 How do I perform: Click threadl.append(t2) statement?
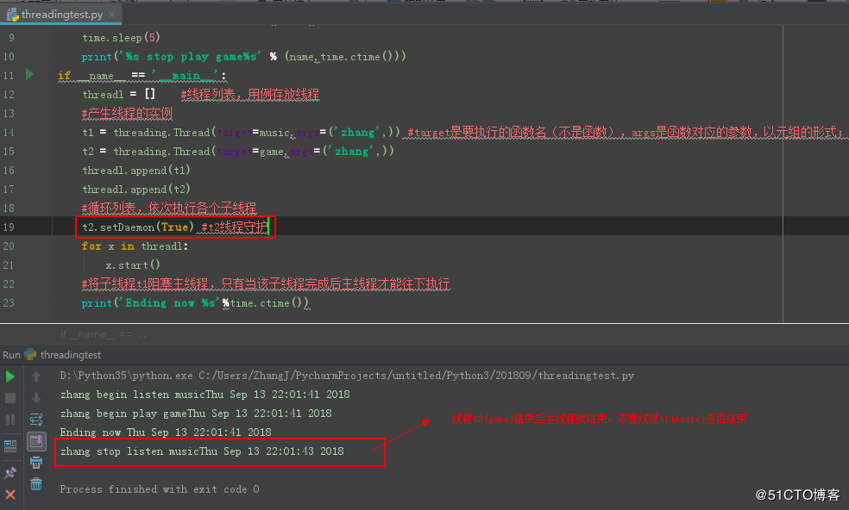136,189
